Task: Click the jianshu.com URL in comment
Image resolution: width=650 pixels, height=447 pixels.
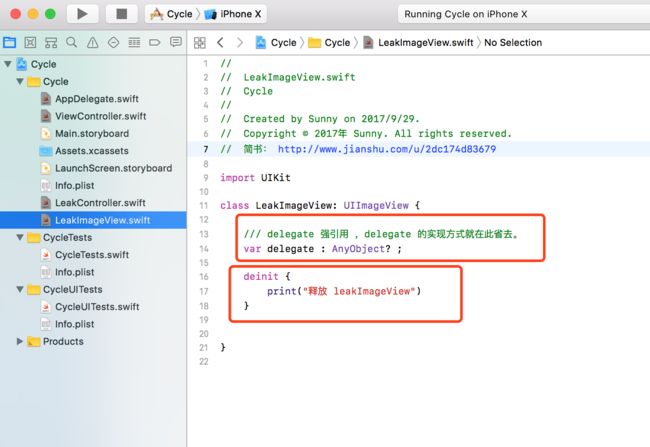Action: pos(387,149)
